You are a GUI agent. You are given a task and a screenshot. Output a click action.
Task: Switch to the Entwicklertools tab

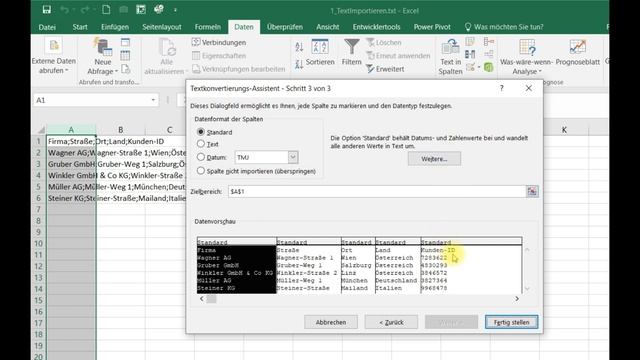tap(376, 27)
